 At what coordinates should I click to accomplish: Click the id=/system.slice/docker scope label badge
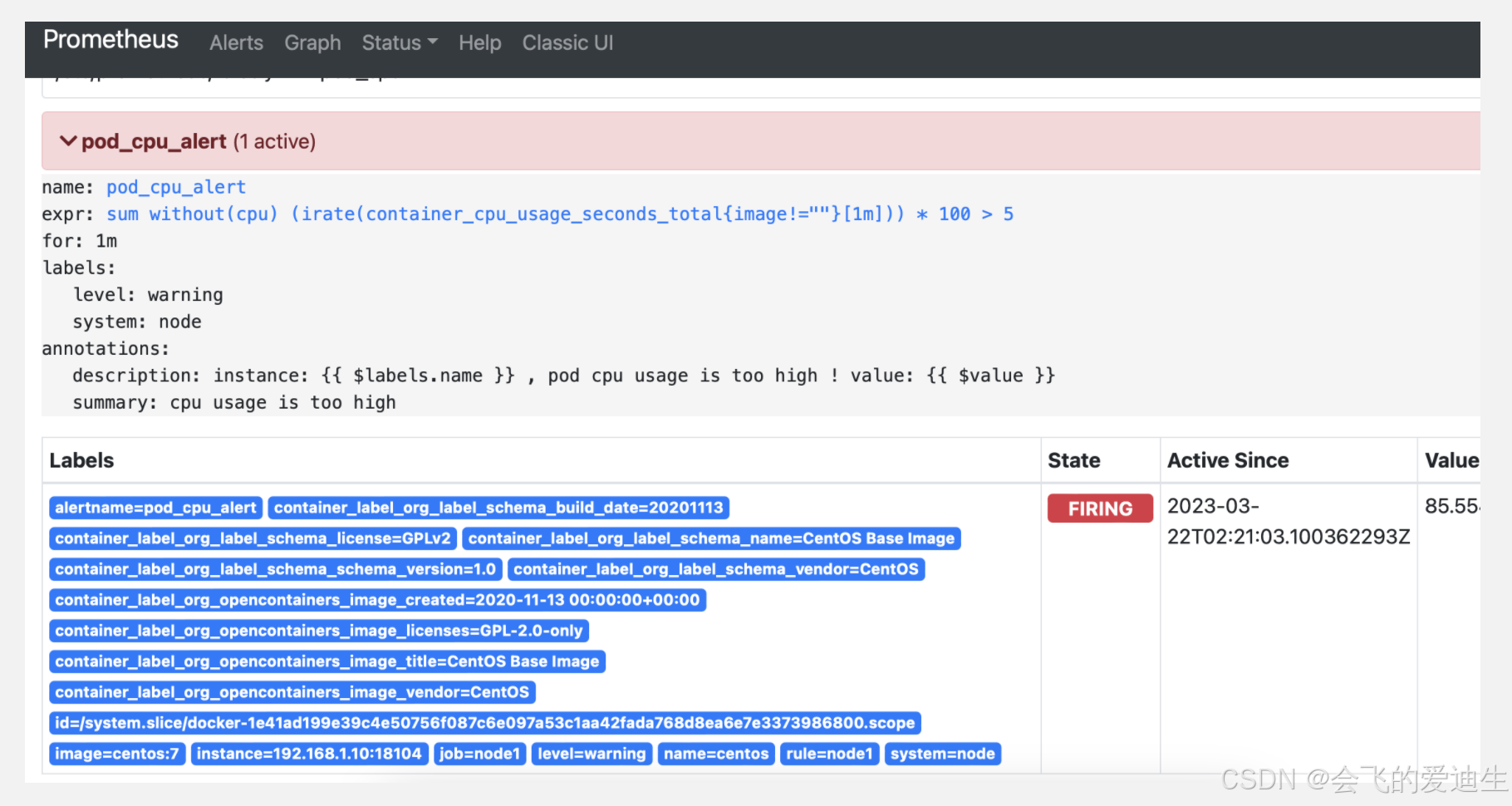[485, 723]
